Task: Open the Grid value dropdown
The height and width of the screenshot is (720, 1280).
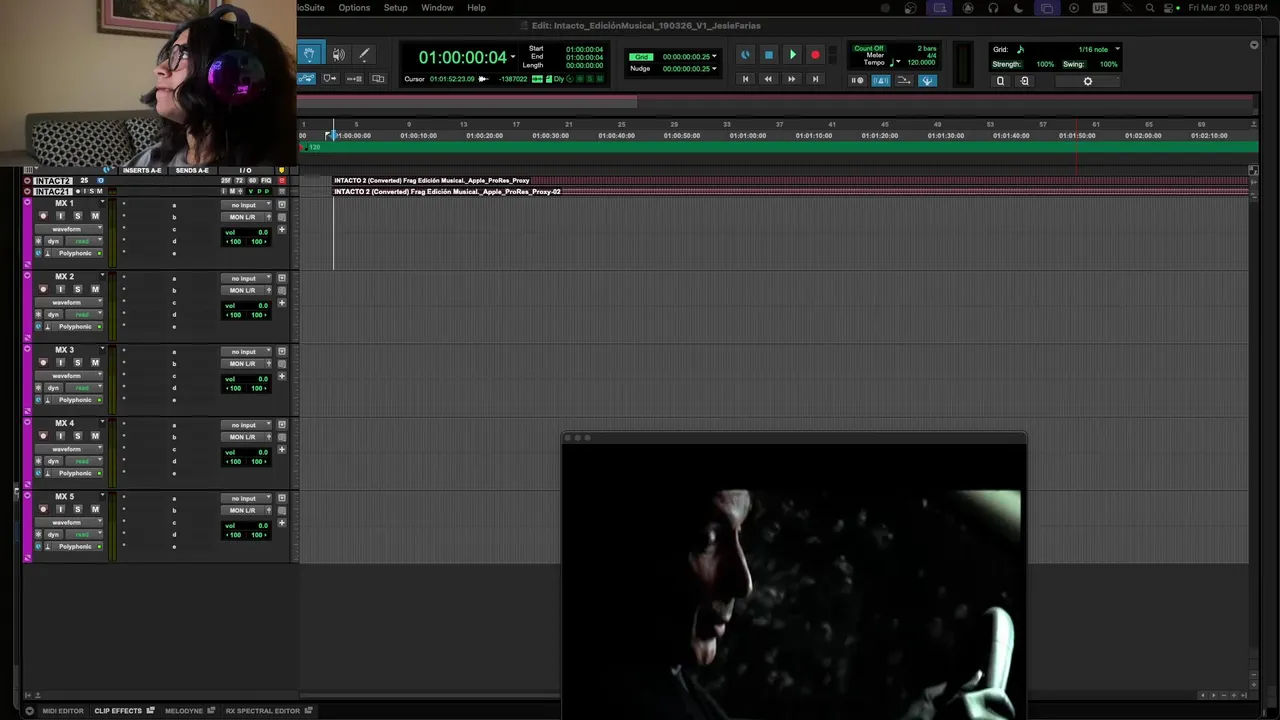Action: [x=714, y=57]
